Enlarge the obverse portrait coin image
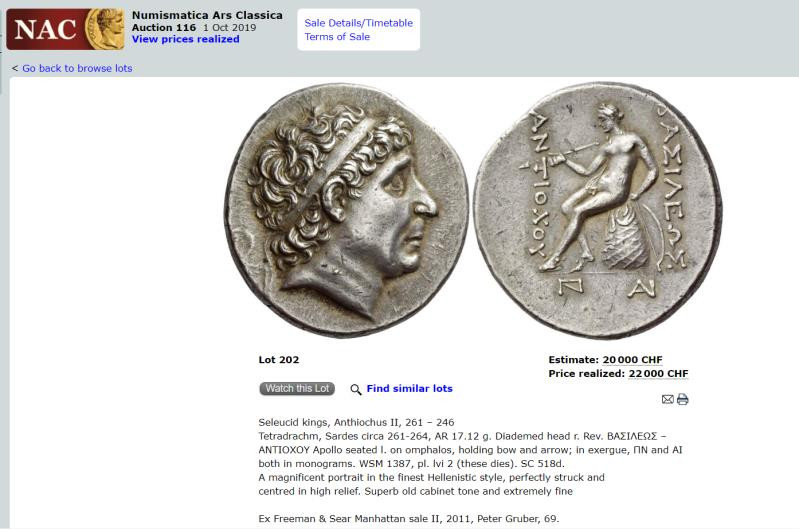The height and width of the screenshot is (529, 799). click(347, 210)
